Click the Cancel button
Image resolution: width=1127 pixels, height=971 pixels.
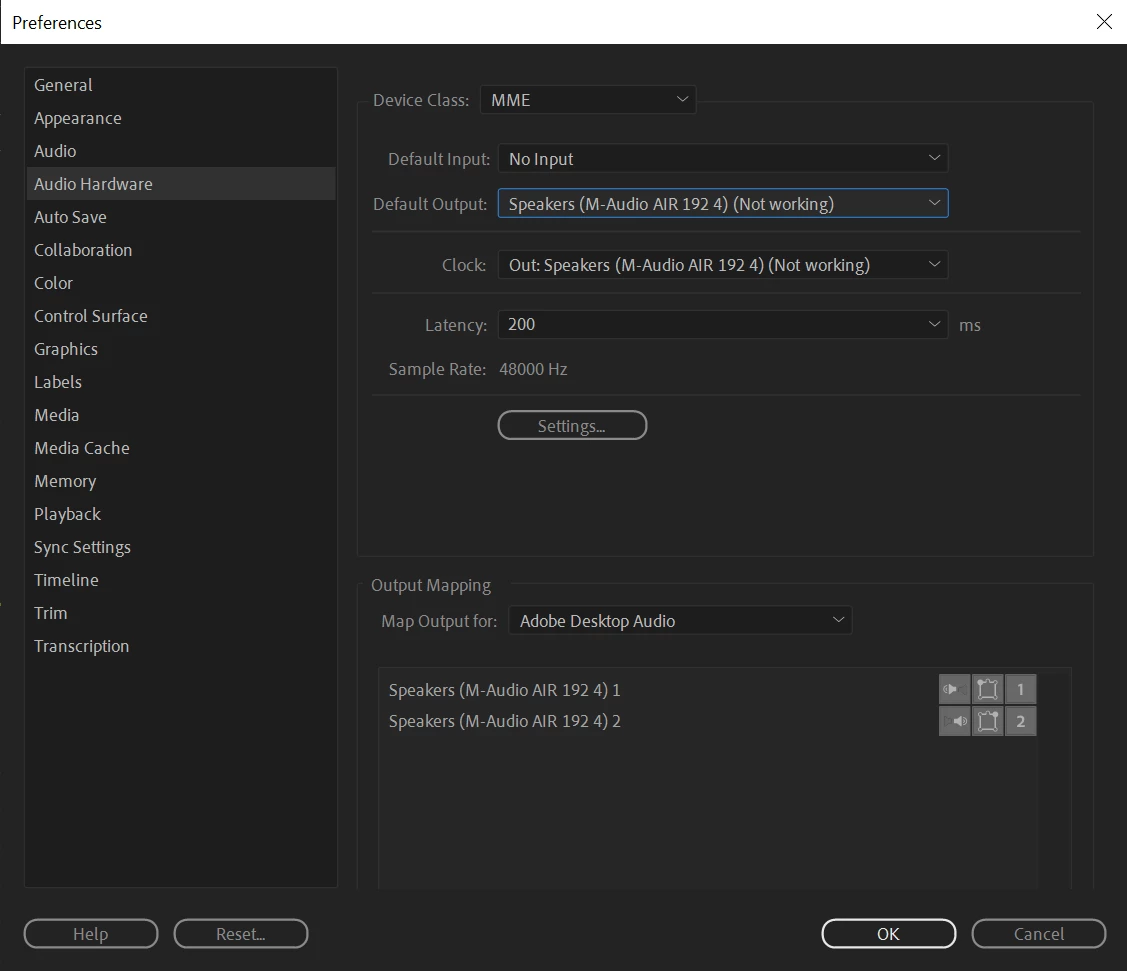point(1039,934)
